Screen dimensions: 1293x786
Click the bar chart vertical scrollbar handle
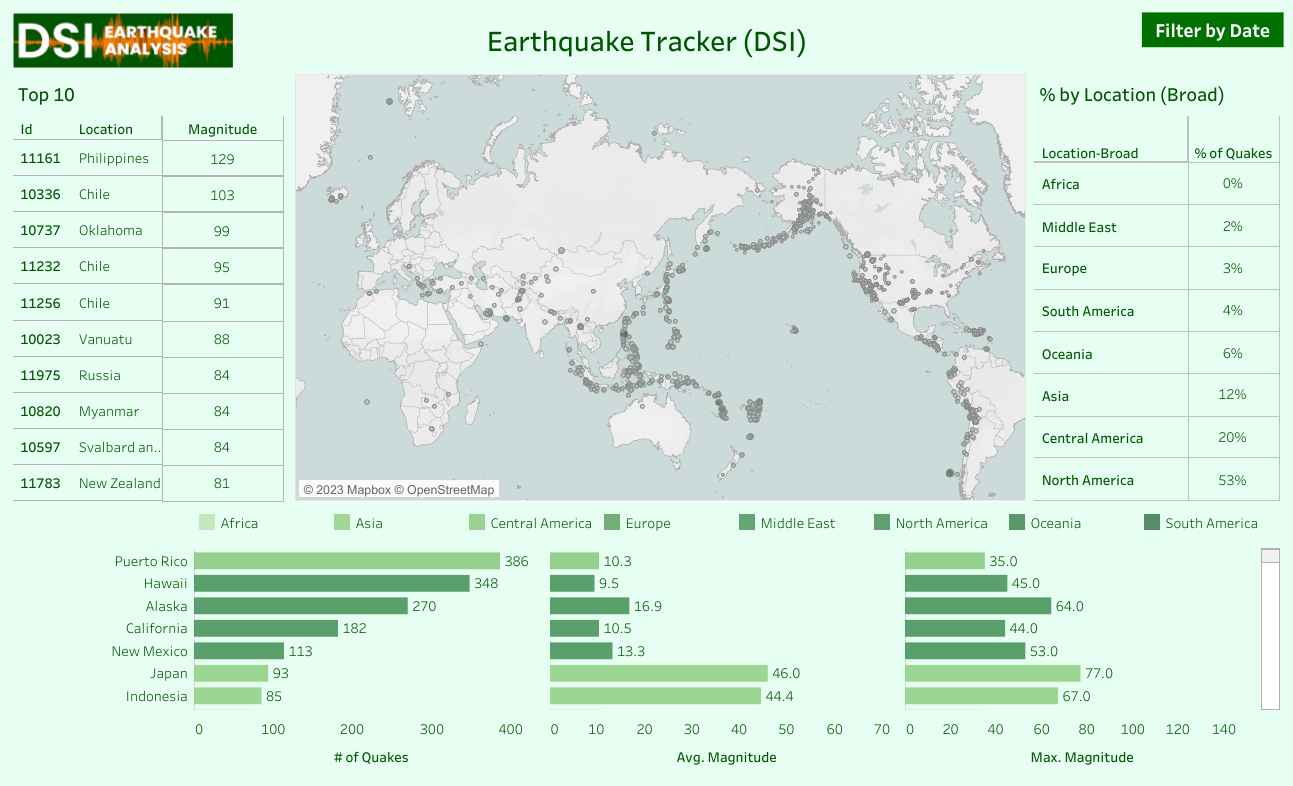pos(1271,556)
